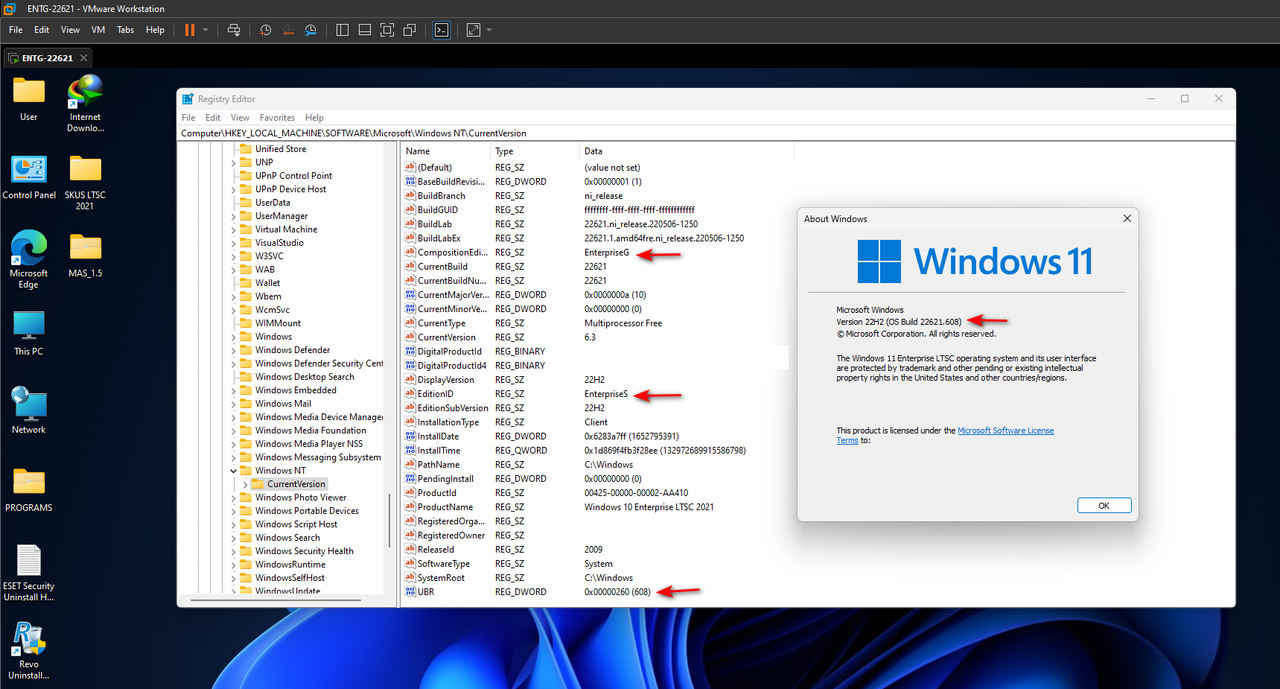Expand the UNP registry key
The image size is (1280, 689).
click(x=234, y=162)
